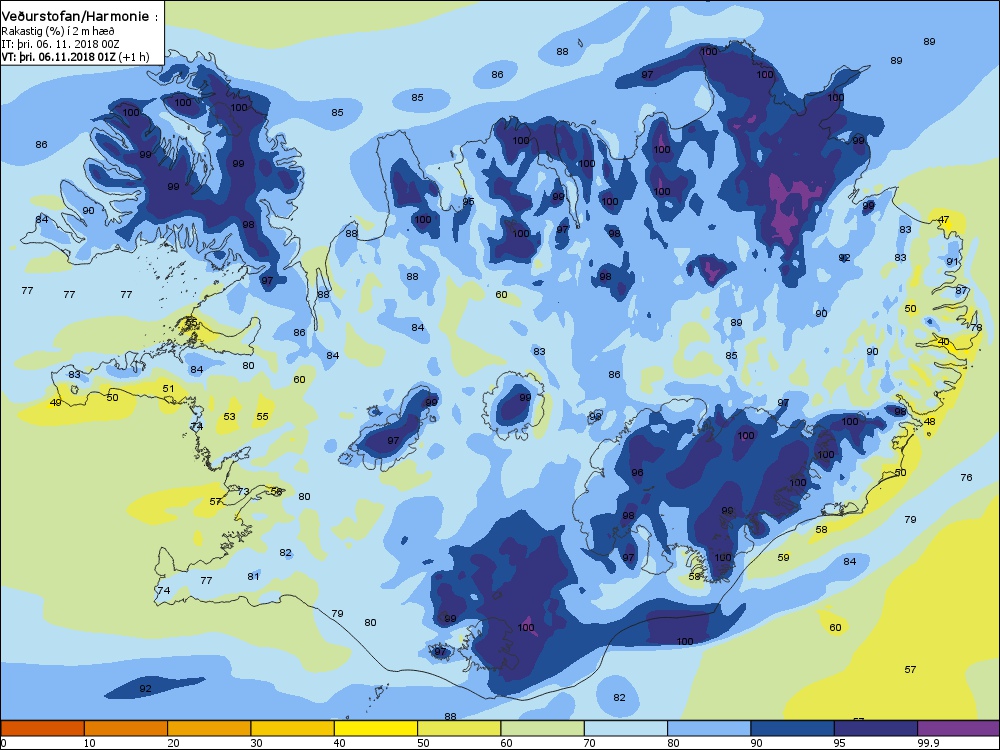Screen dimensions: 1000x750
Task: Click the humidity value 91 on the map
Action: [x=952, y=261]
